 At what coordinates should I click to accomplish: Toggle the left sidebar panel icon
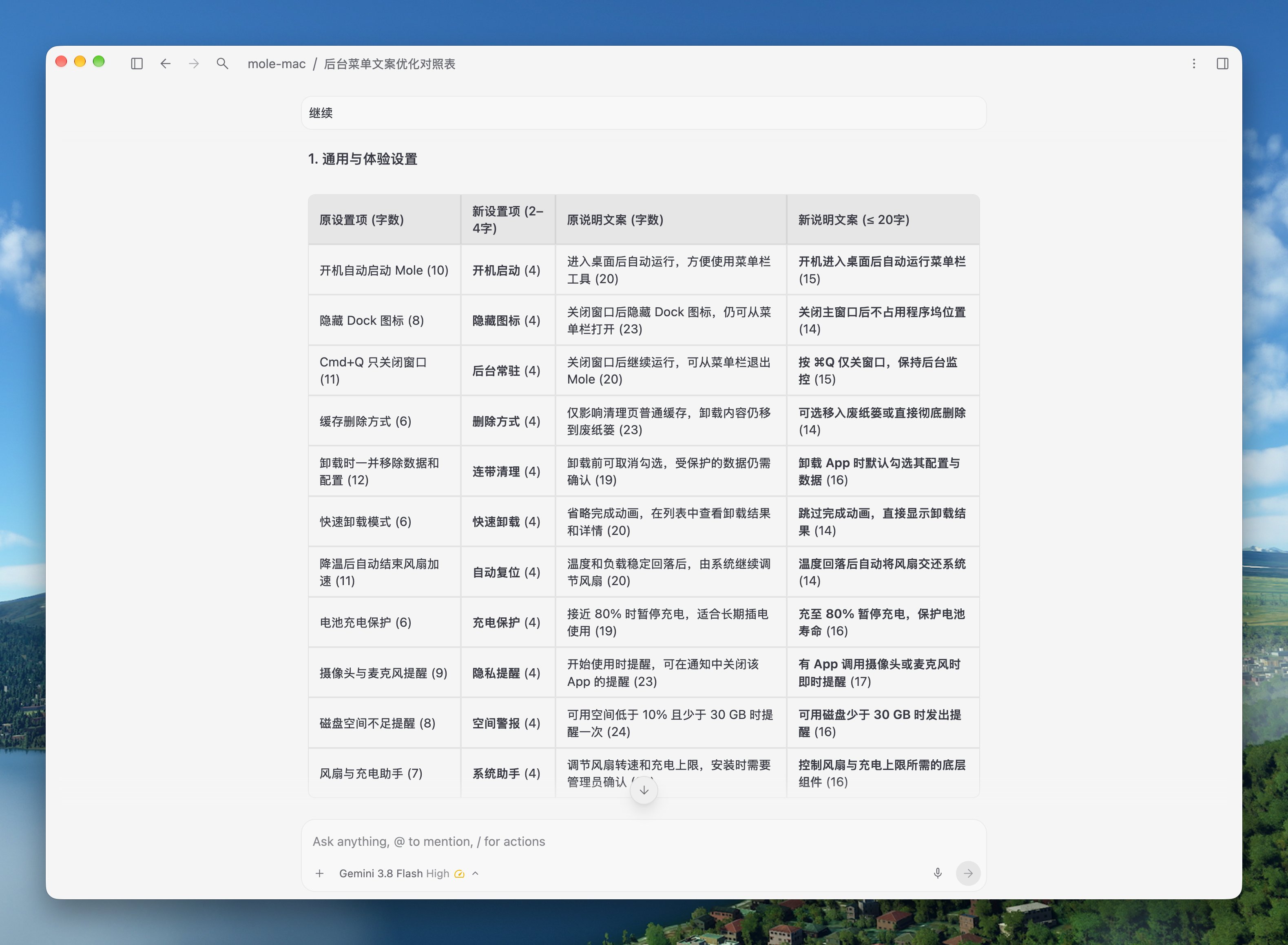point(137,64)
